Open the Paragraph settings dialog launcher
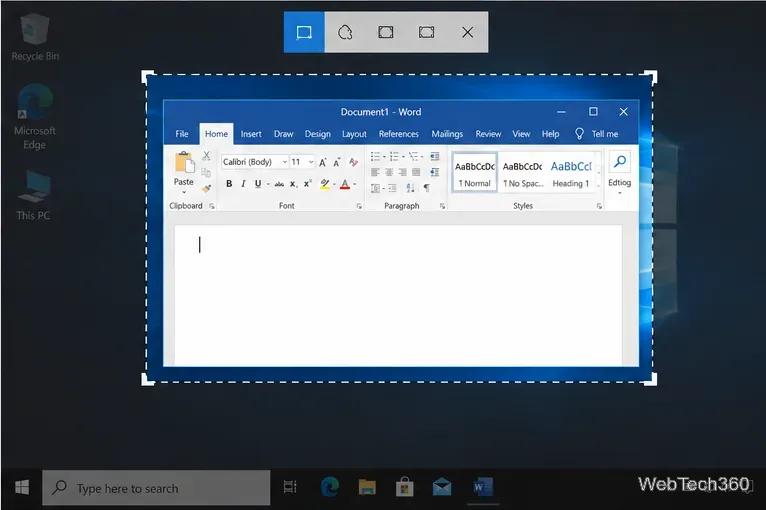Viewport: 766px width, 510px height. (443, 206)
